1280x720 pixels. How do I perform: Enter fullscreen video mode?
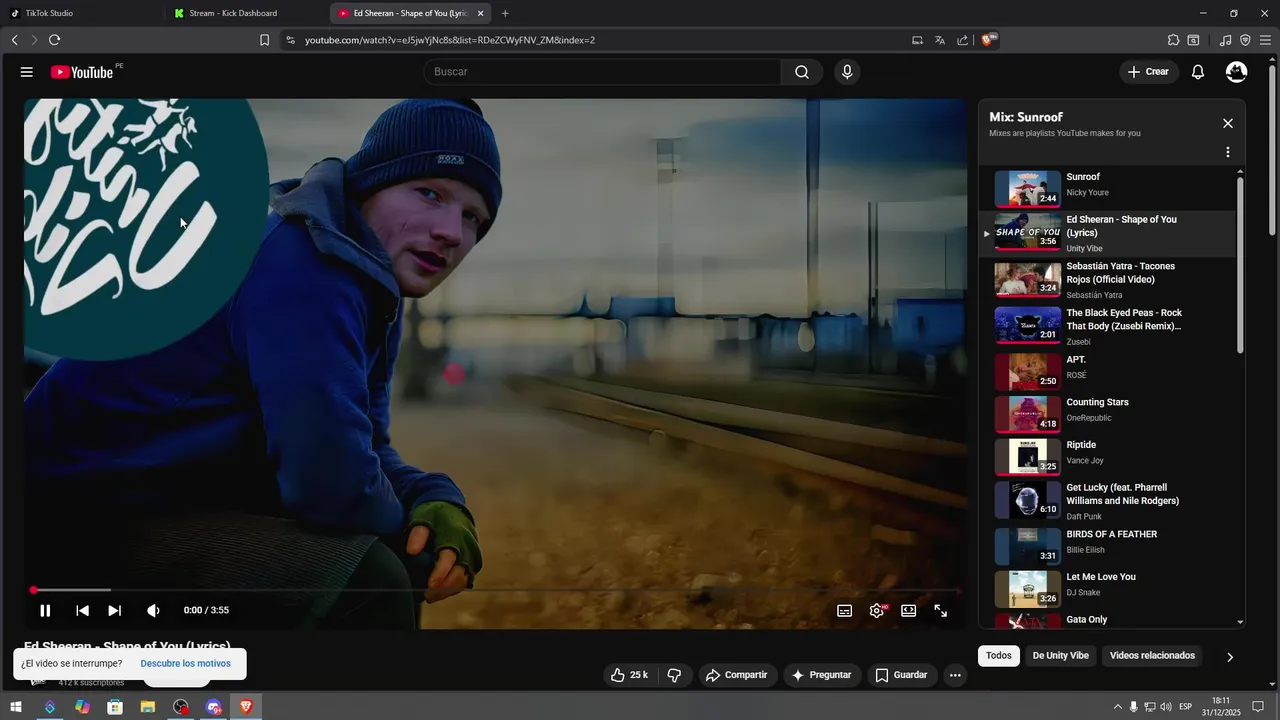941,611
